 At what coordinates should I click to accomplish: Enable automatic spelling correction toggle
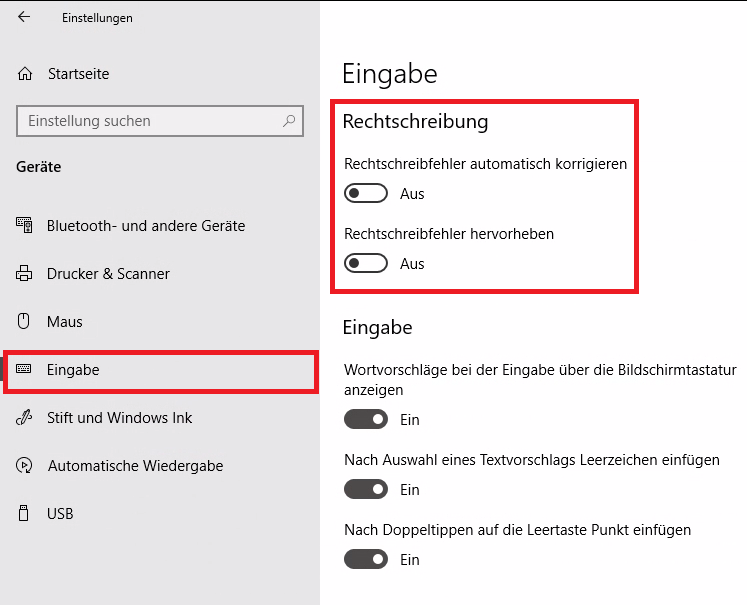pos(365,193)
